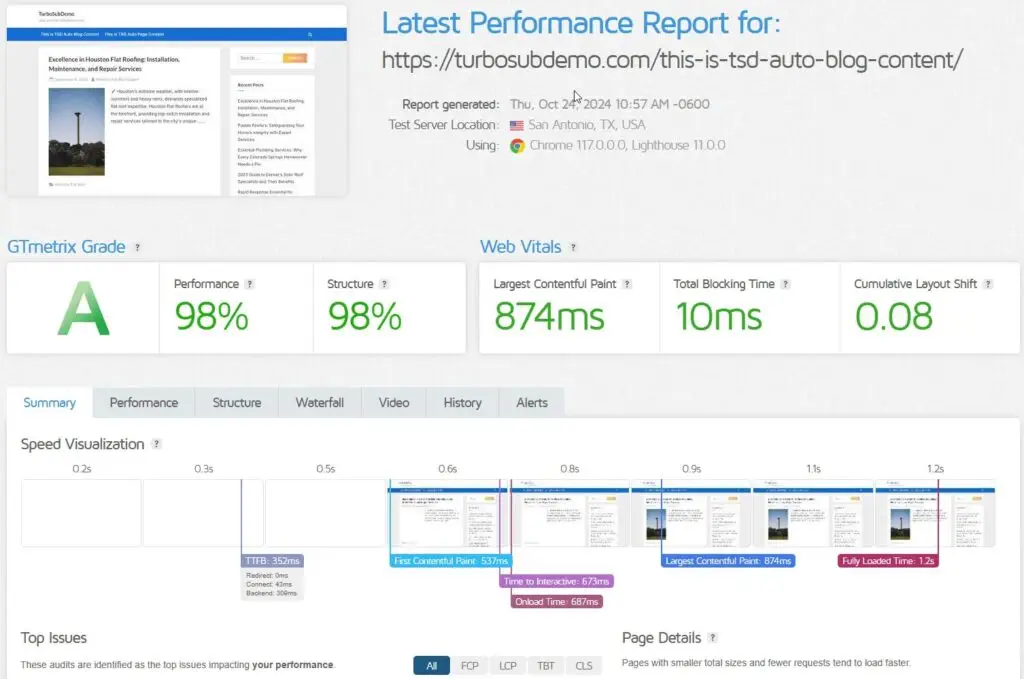
Task: Open the tested page screenshot preview
Action: [x=176, y=101]
